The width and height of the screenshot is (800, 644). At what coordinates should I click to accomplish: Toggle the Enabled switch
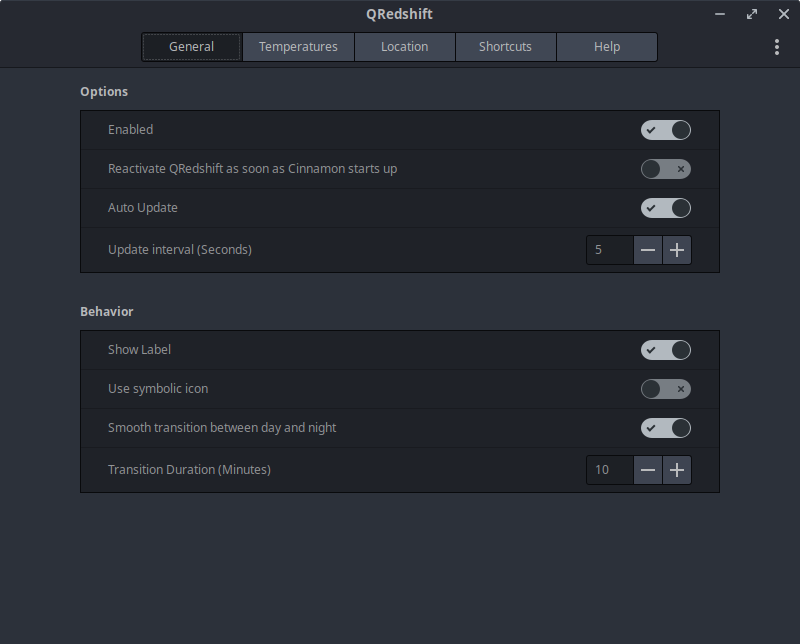(666, 130)
